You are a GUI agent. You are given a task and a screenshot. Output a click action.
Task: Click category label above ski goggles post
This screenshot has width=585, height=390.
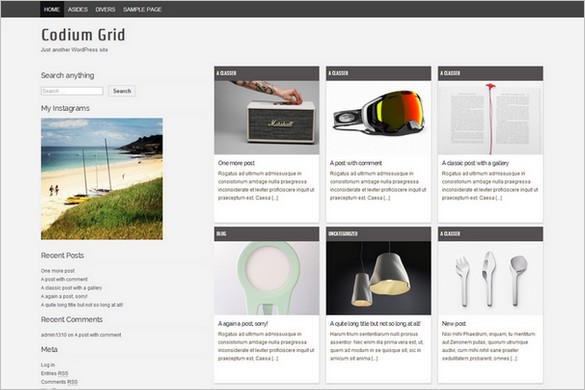coord(338,73)
